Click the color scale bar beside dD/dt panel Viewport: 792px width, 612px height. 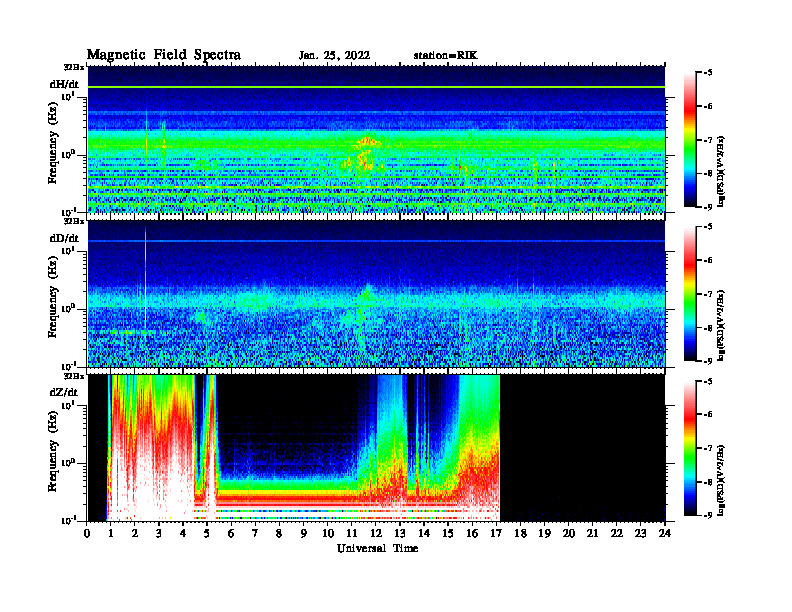coord(689,293)
